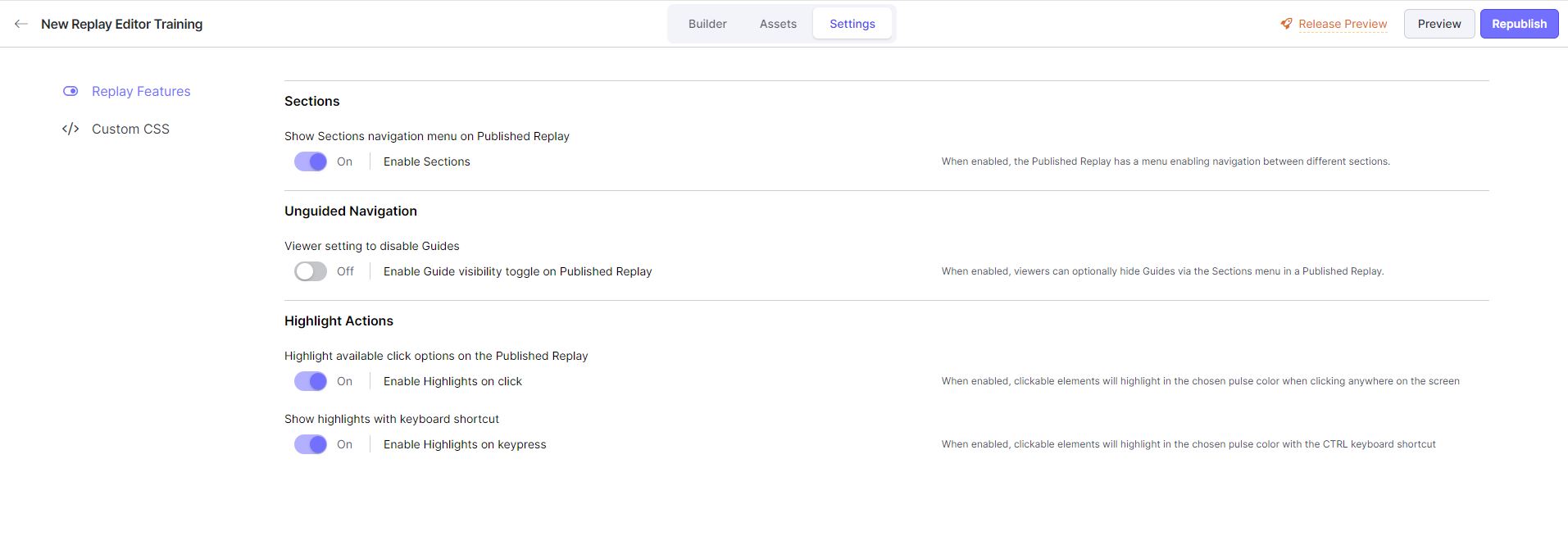The width and height of the screenshot is (1568, 541).
Task: Click the back arrow icon
Action: pyautogui.click(x=21, y=24)
